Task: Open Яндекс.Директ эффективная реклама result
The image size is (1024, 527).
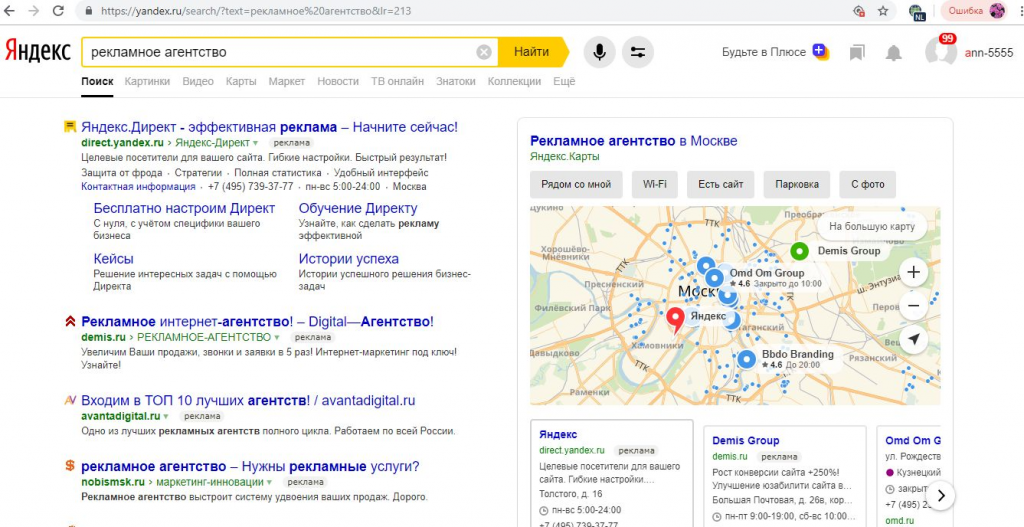Action: tap(270, 127)
